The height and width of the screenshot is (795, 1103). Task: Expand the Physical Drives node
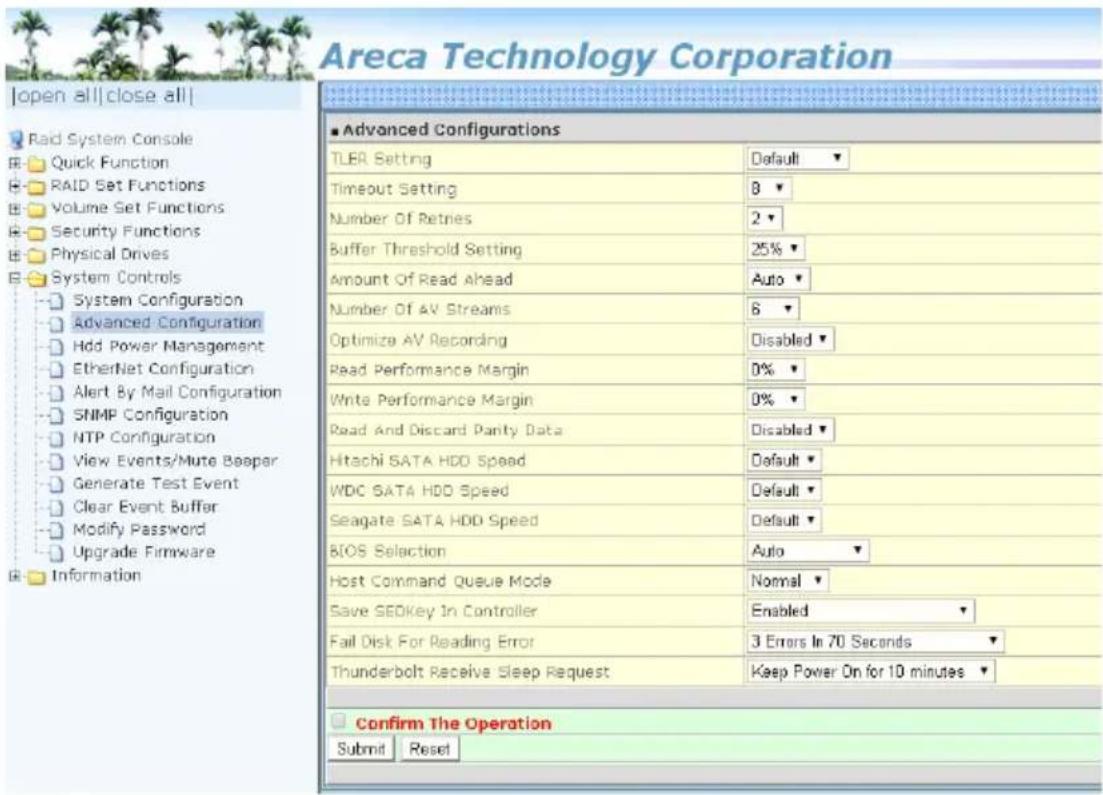tap(14, 255)
